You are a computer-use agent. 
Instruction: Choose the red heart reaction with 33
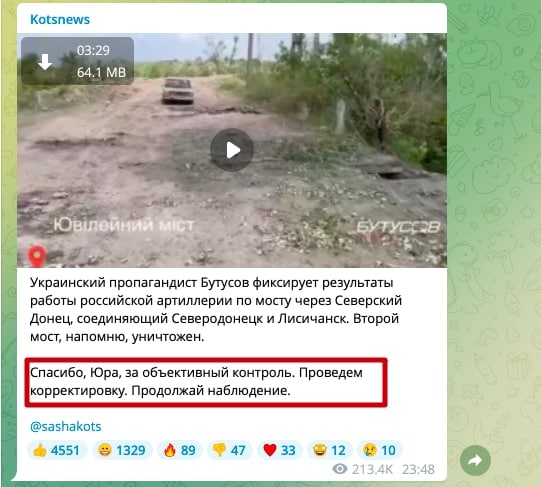point(279,450)
